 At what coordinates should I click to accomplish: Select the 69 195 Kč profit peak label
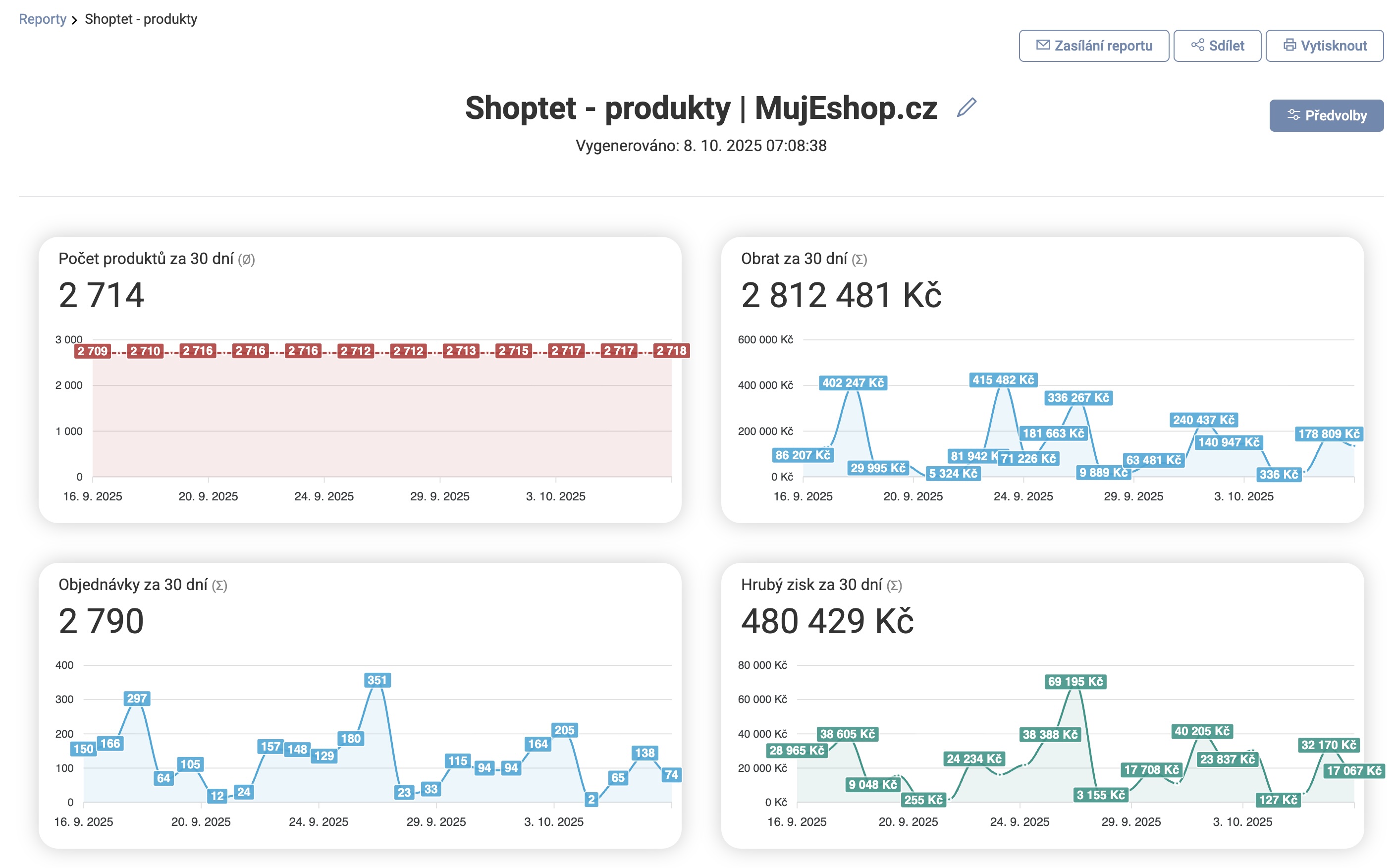(1075, 681)
